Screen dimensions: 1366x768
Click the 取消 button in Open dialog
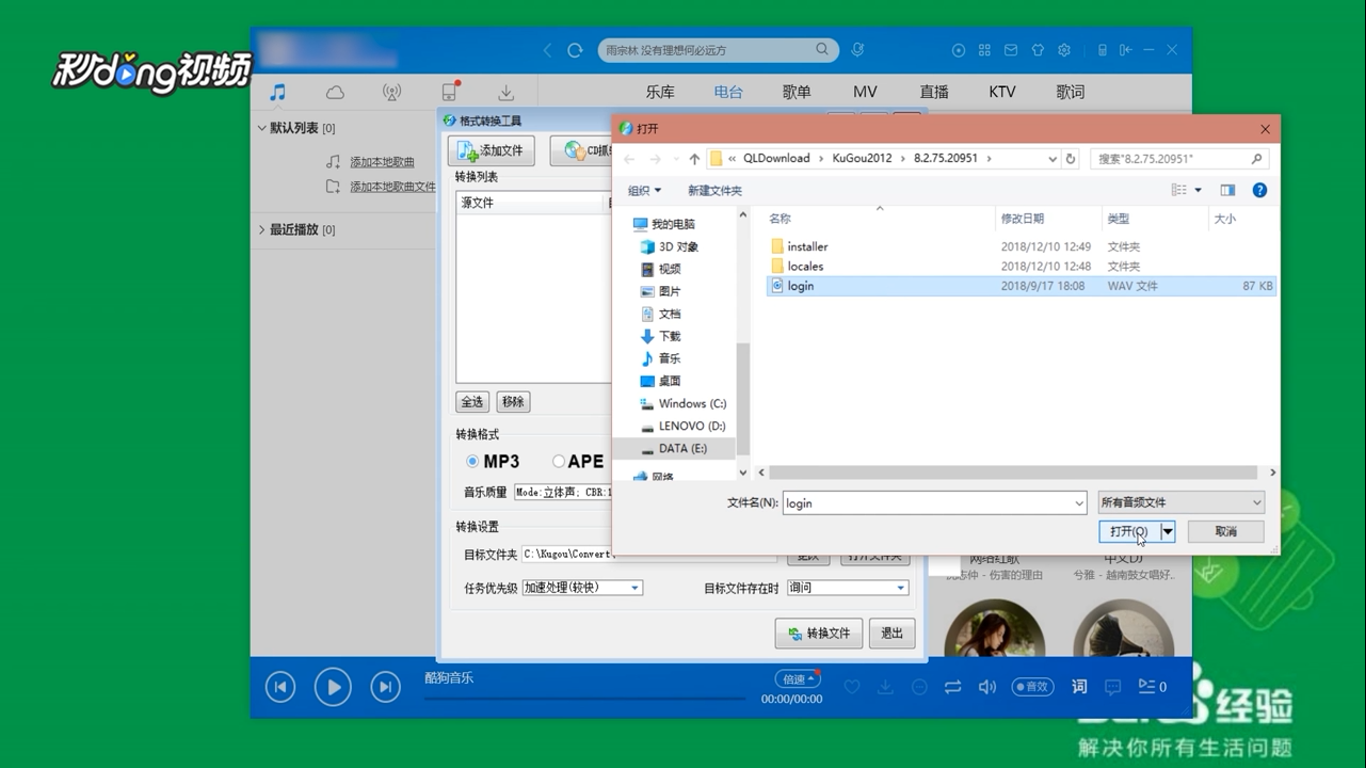click(1226, 531)
